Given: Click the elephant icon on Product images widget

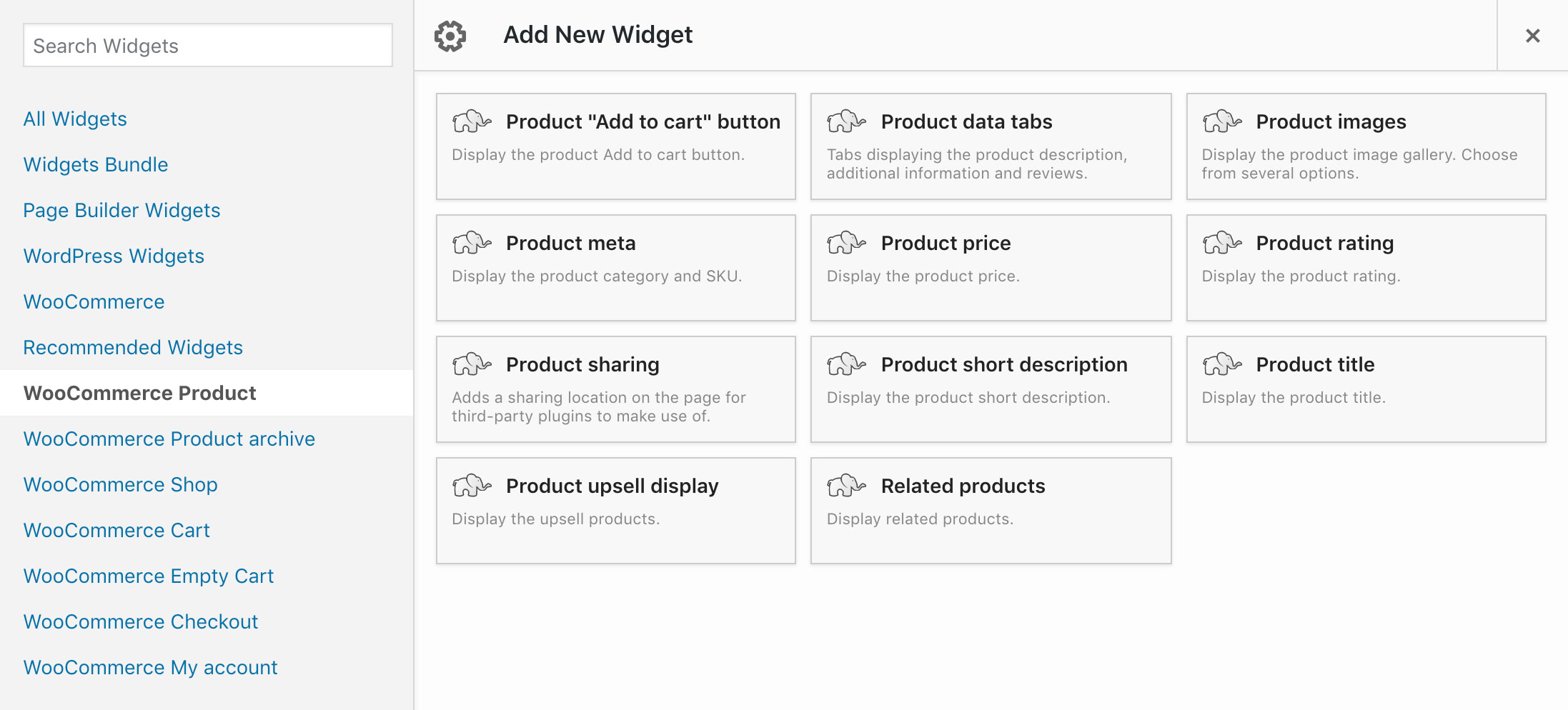Looking at the screenshot, I should (1222, 121).
